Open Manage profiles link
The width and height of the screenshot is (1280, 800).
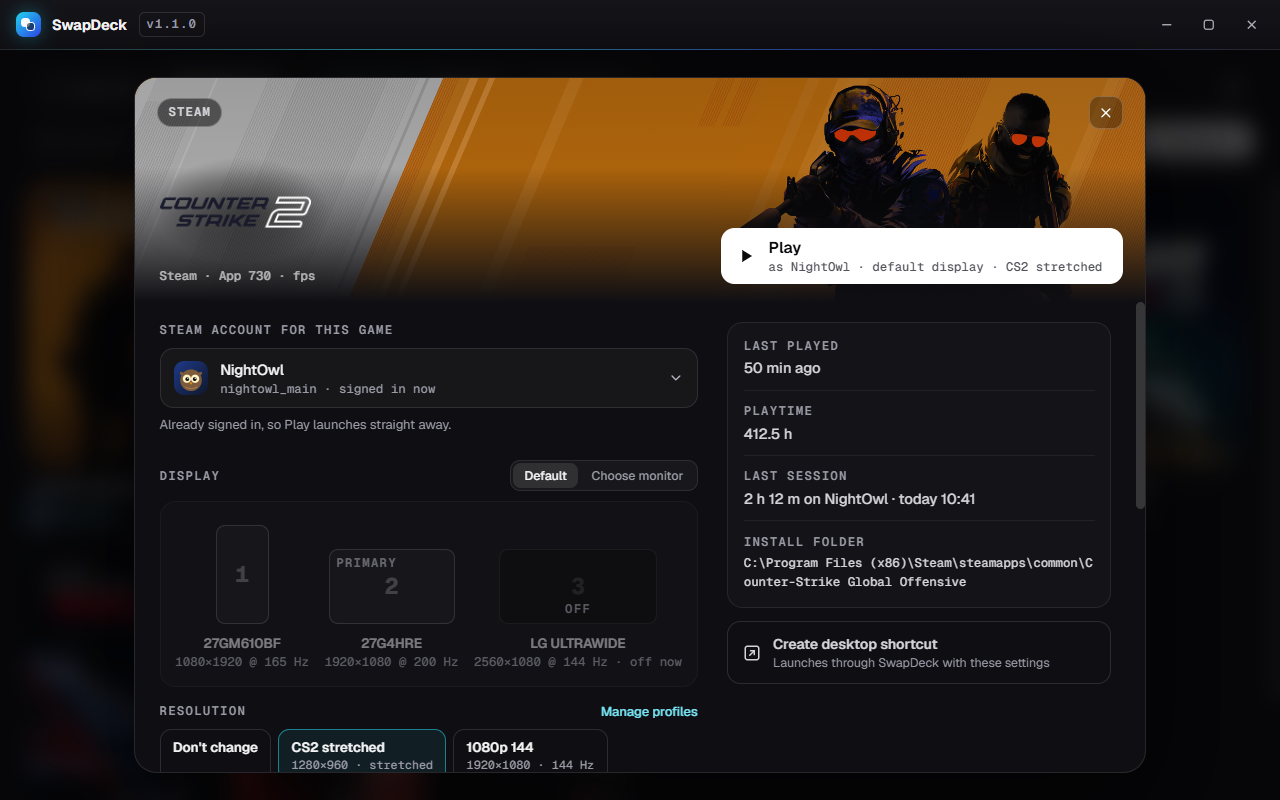pos(649,712)
